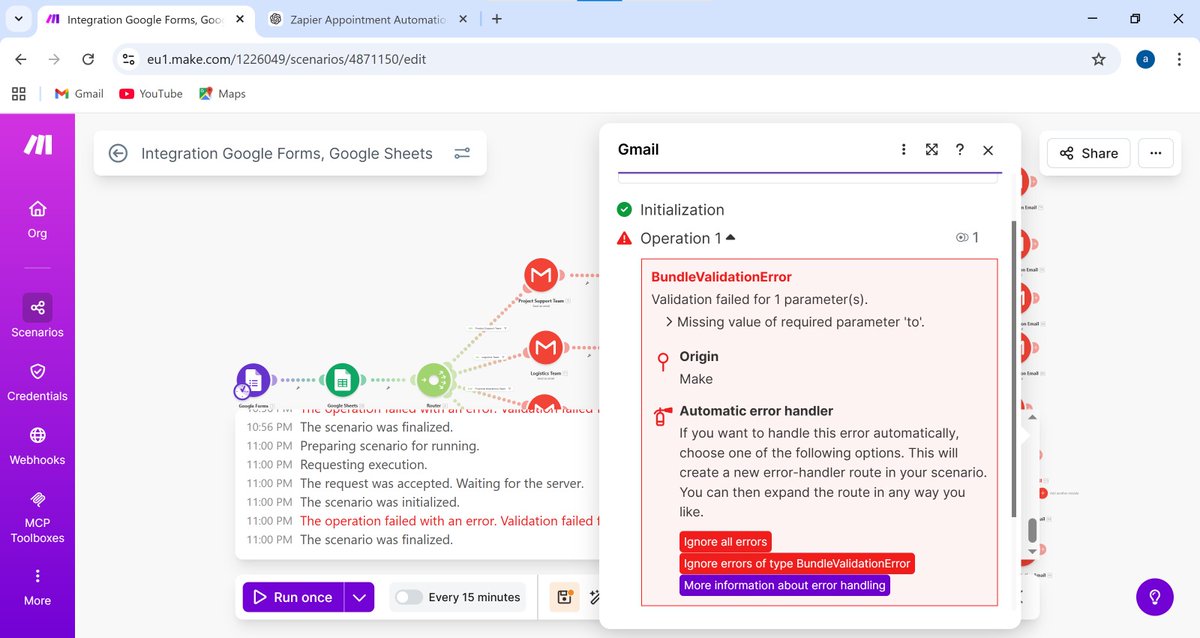Collapse the Operation 1 section
1200x638 pixels.
click(730, 237)
